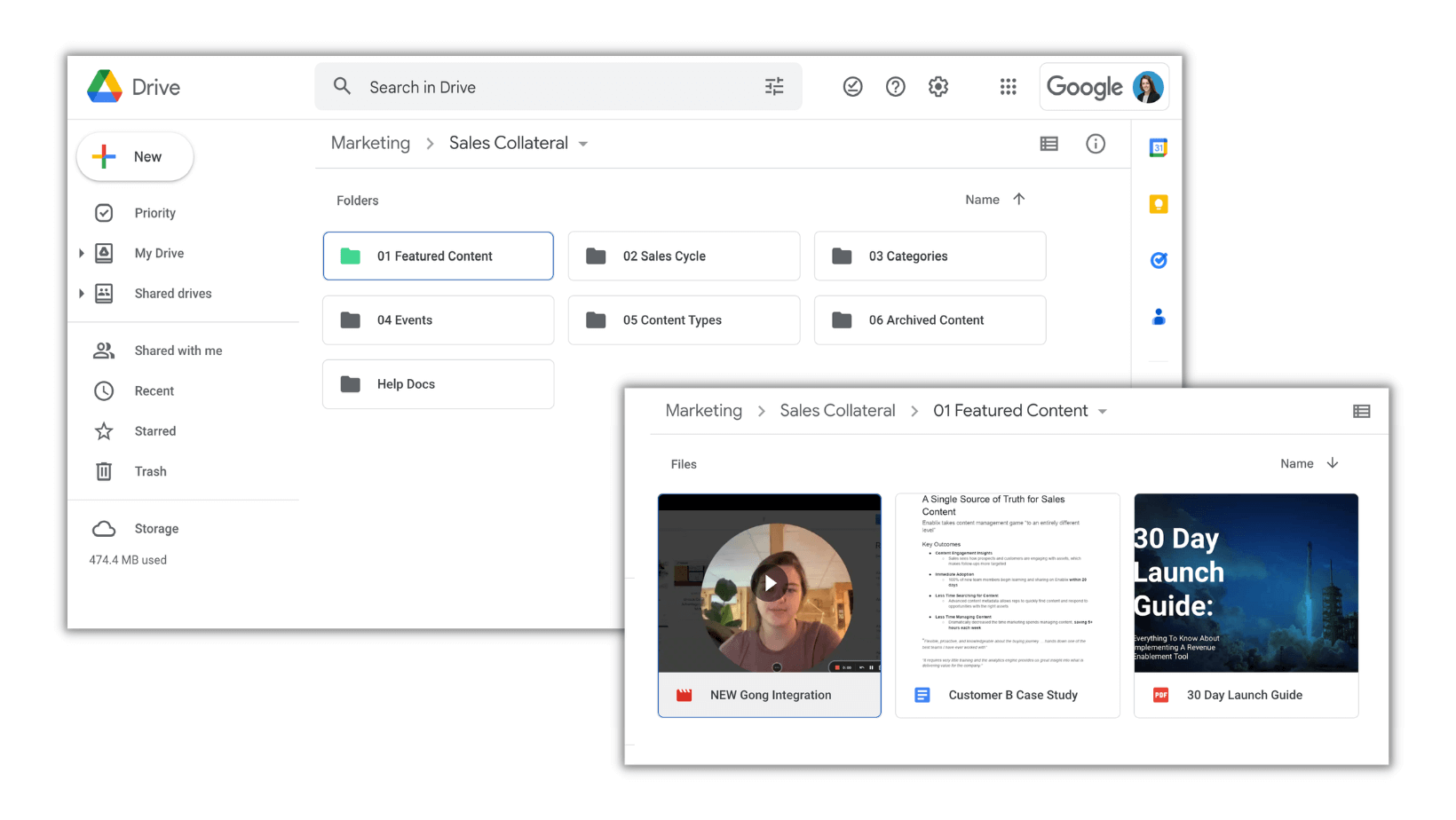The width and height of the screenshot is (1456, 820).
Task: Expand the My Drive tree arrow
Action: tap(82, 253)
